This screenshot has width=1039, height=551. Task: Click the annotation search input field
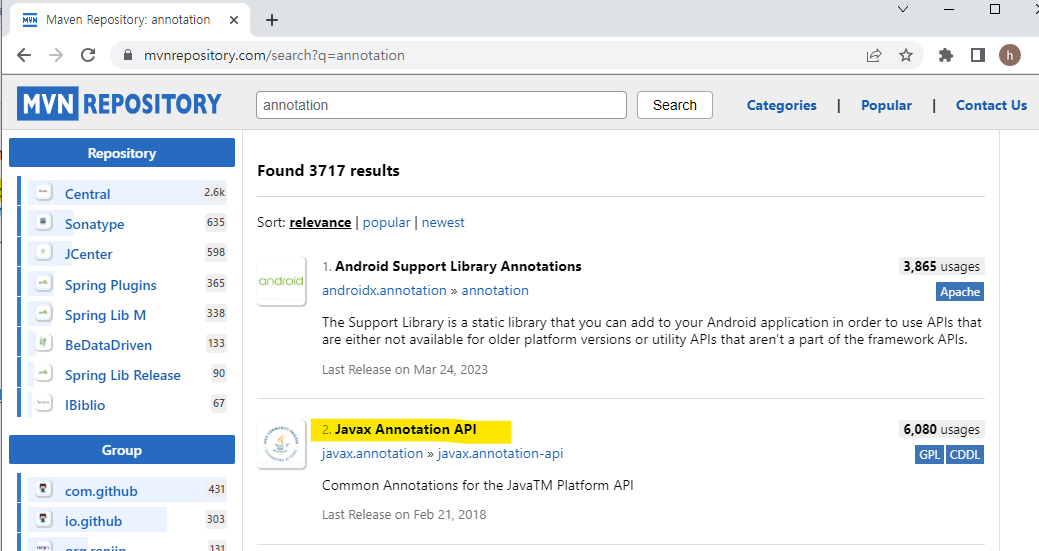(441, 105)
